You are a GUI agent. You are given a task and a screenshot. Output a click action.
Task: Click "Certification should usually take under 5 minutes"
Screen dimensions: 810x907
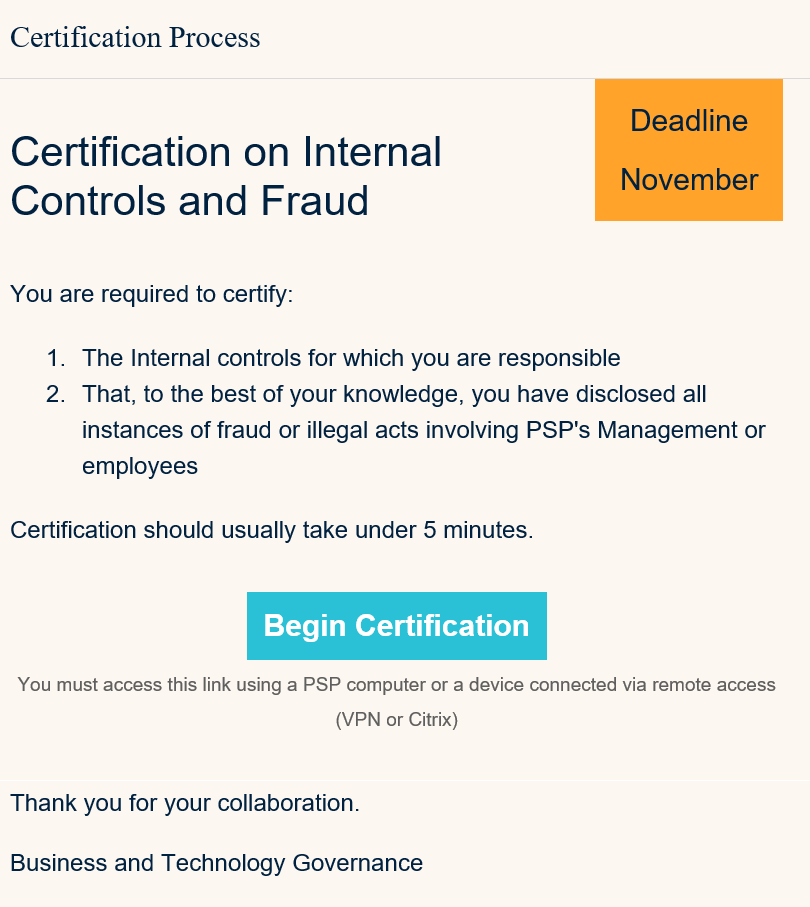tap(272, 530)
